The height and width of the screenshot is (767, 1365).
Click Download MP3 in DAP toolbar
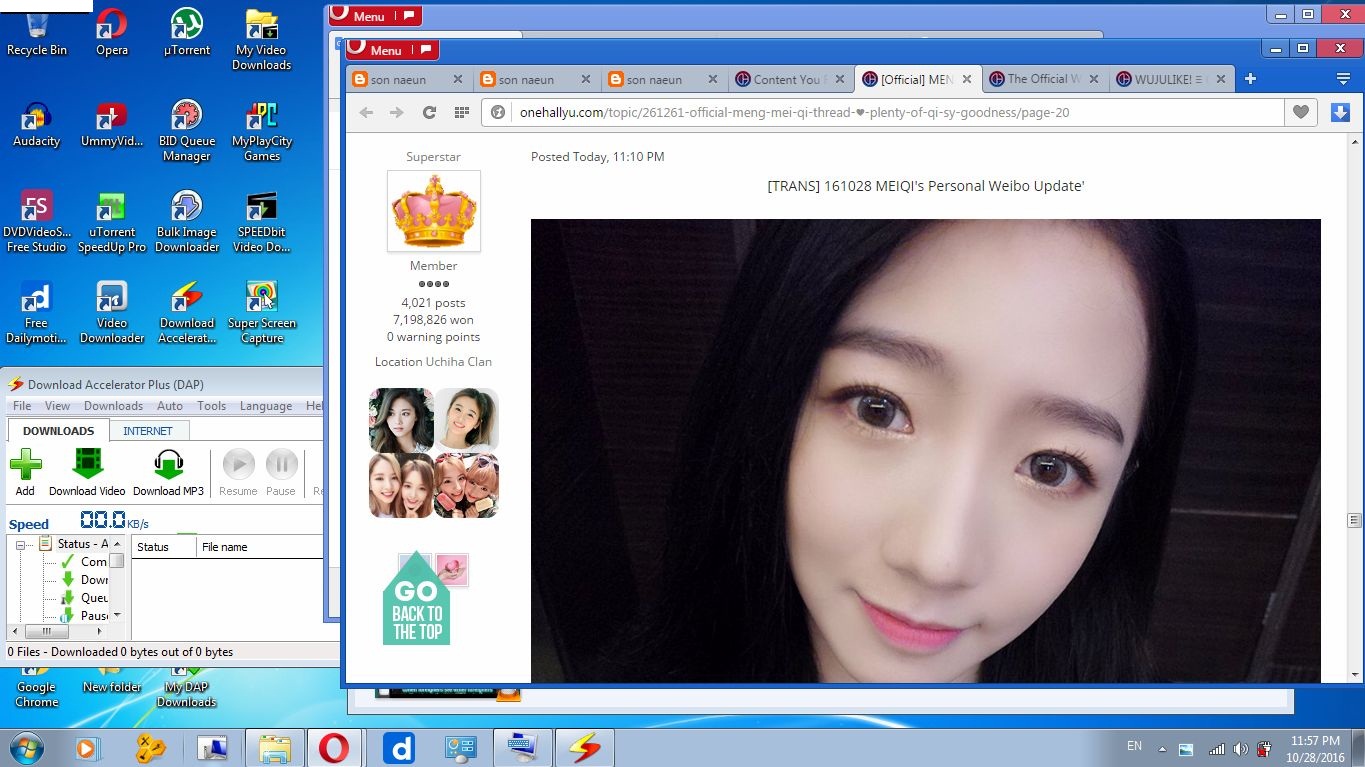[x=168, y=472]
